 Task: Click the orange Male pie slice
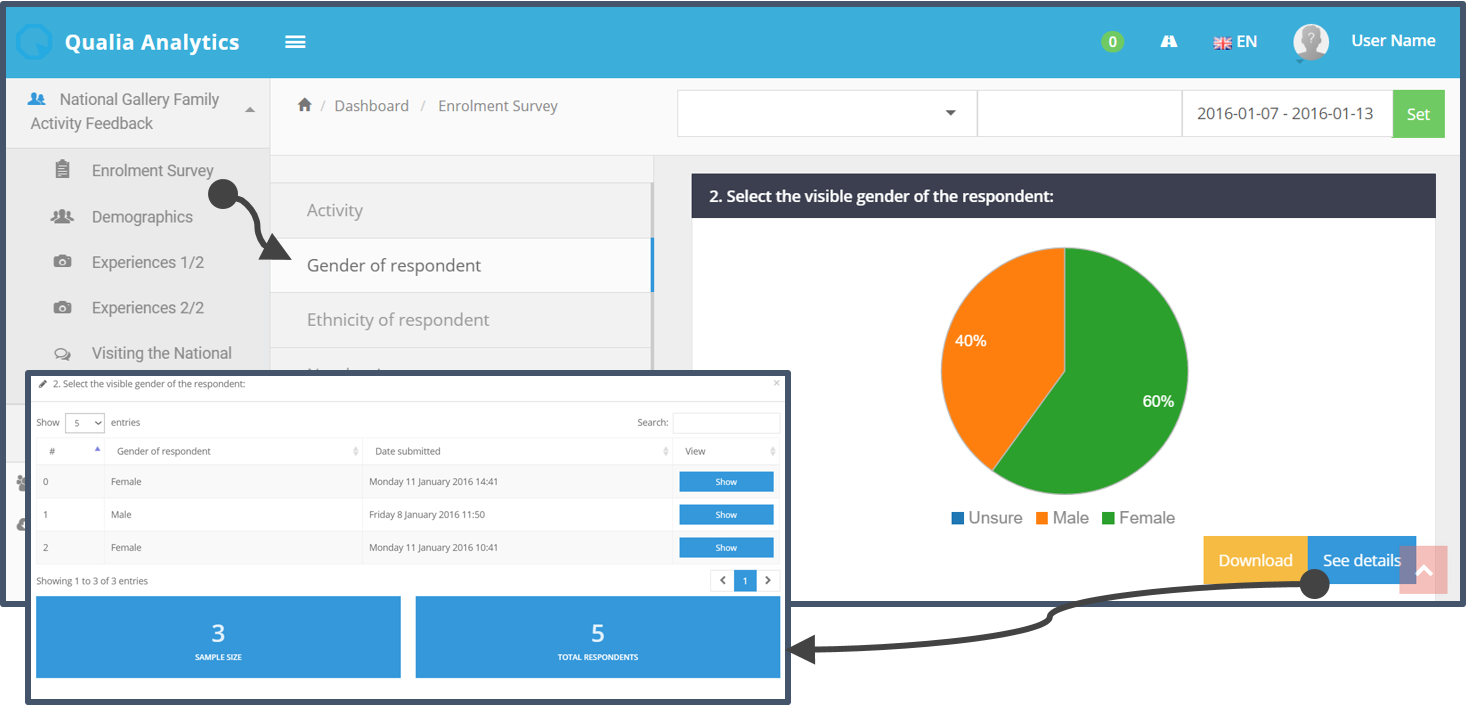pos(1000,350)
